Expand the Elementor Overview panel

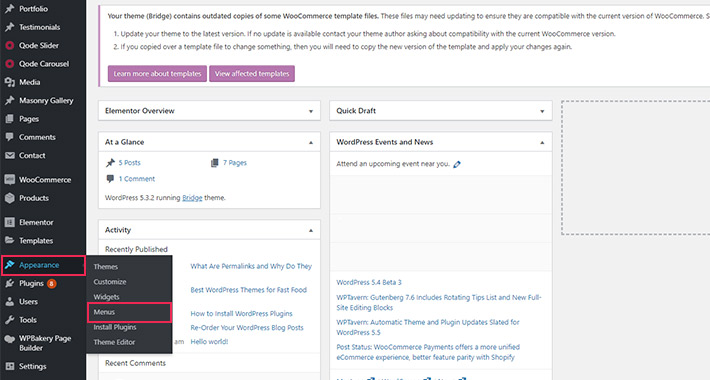point(311,111)
